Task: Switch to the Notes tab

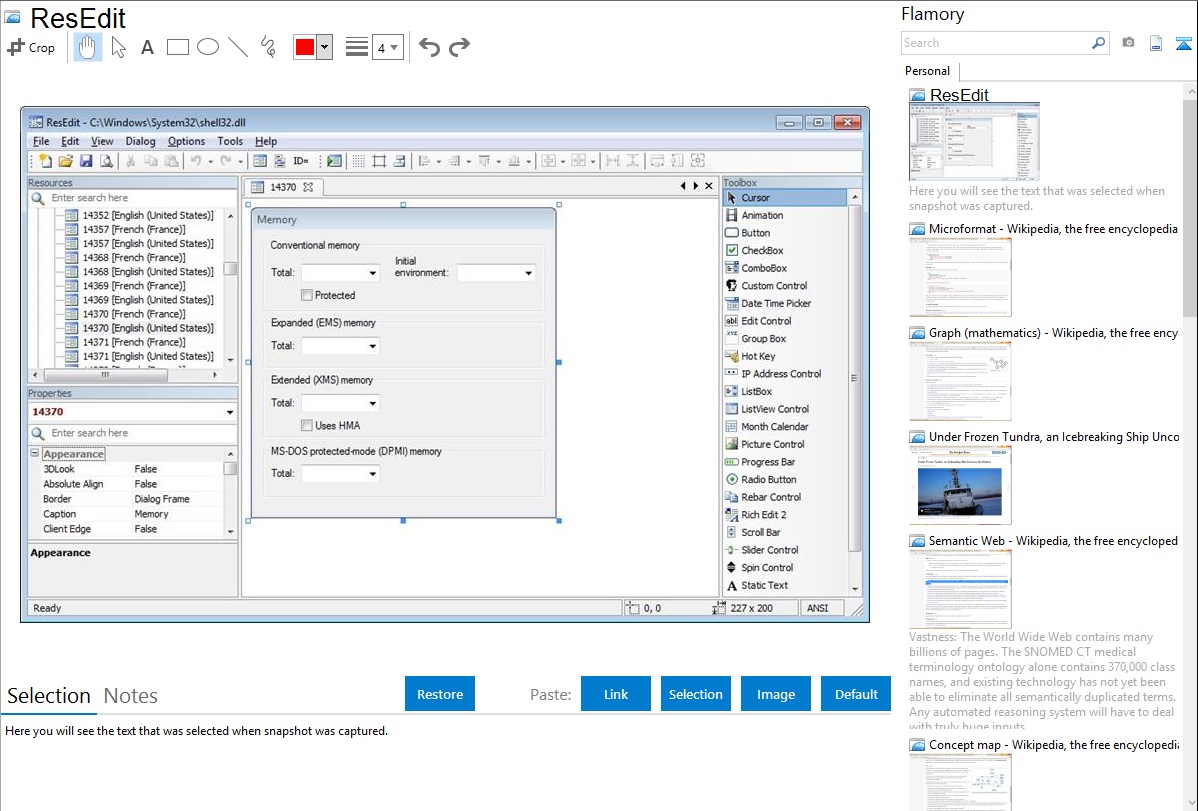Action: click(x=130, y=696)
